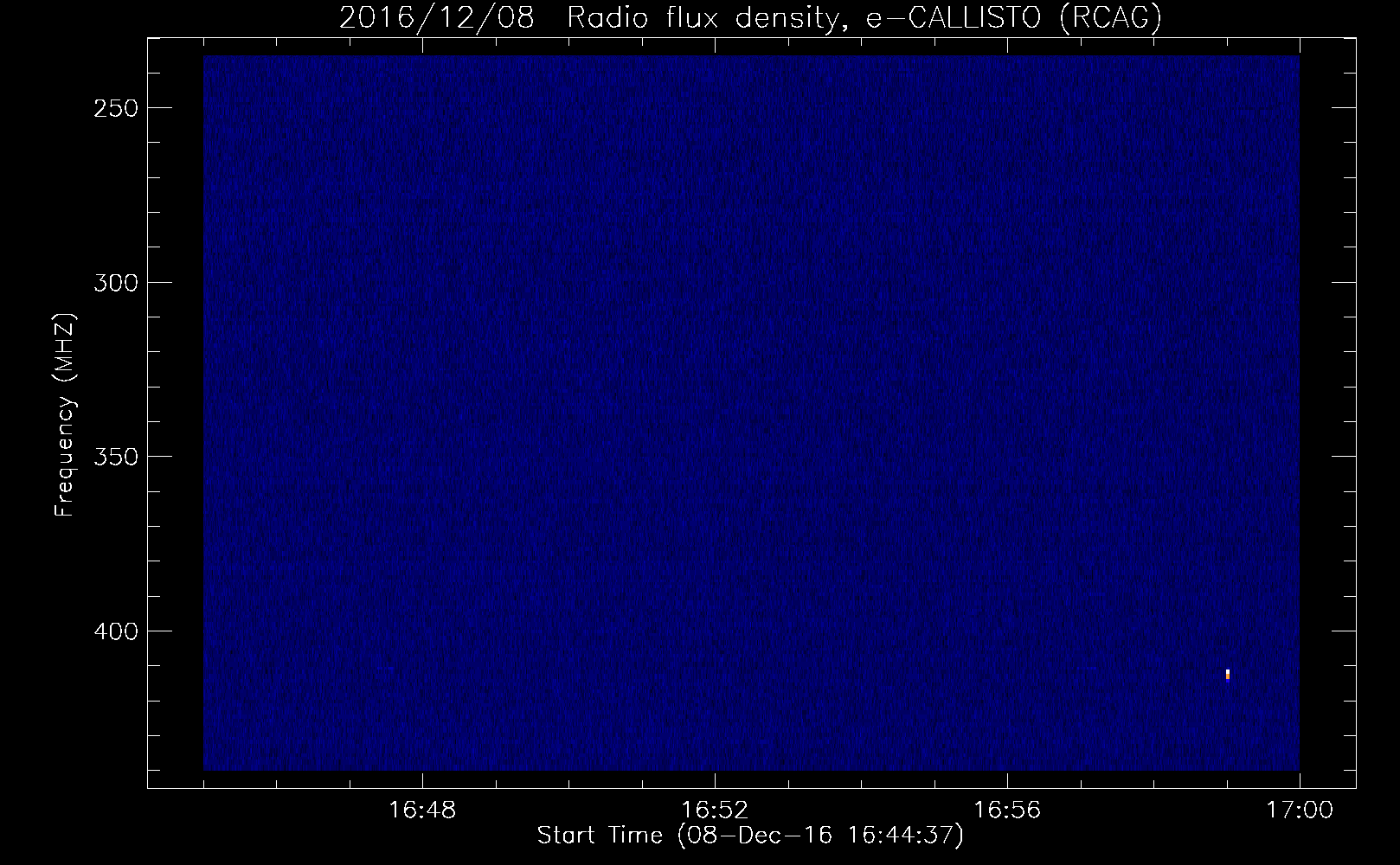Click the 'Start Time (08-Dec-16 16:44:37)' label
The height and width of the screenshot is (865, 1400).
pyautogui.click(x=750, y=836)
